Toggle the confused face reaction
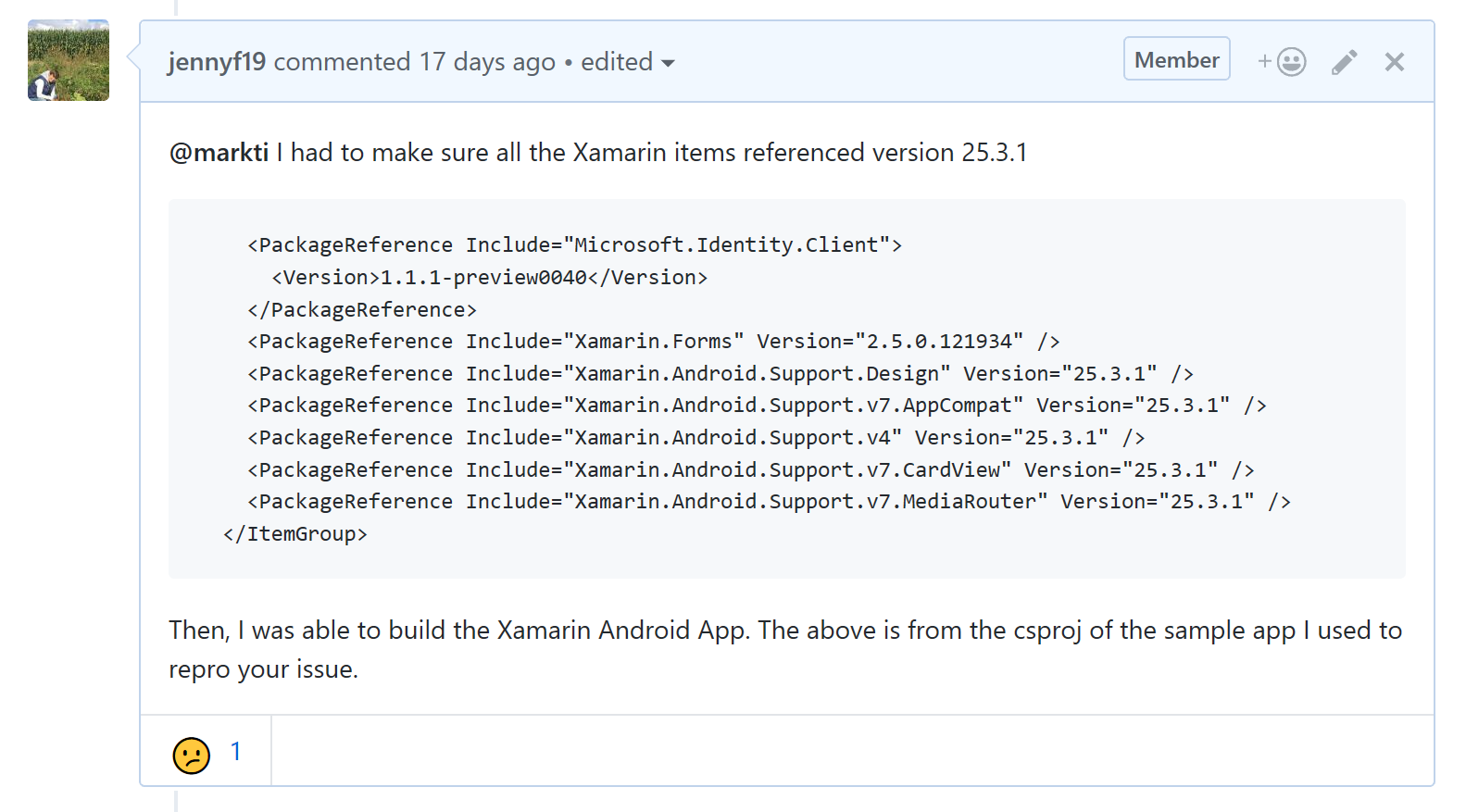The width and height of the screenshot is (1466, 812). point(206,752)
